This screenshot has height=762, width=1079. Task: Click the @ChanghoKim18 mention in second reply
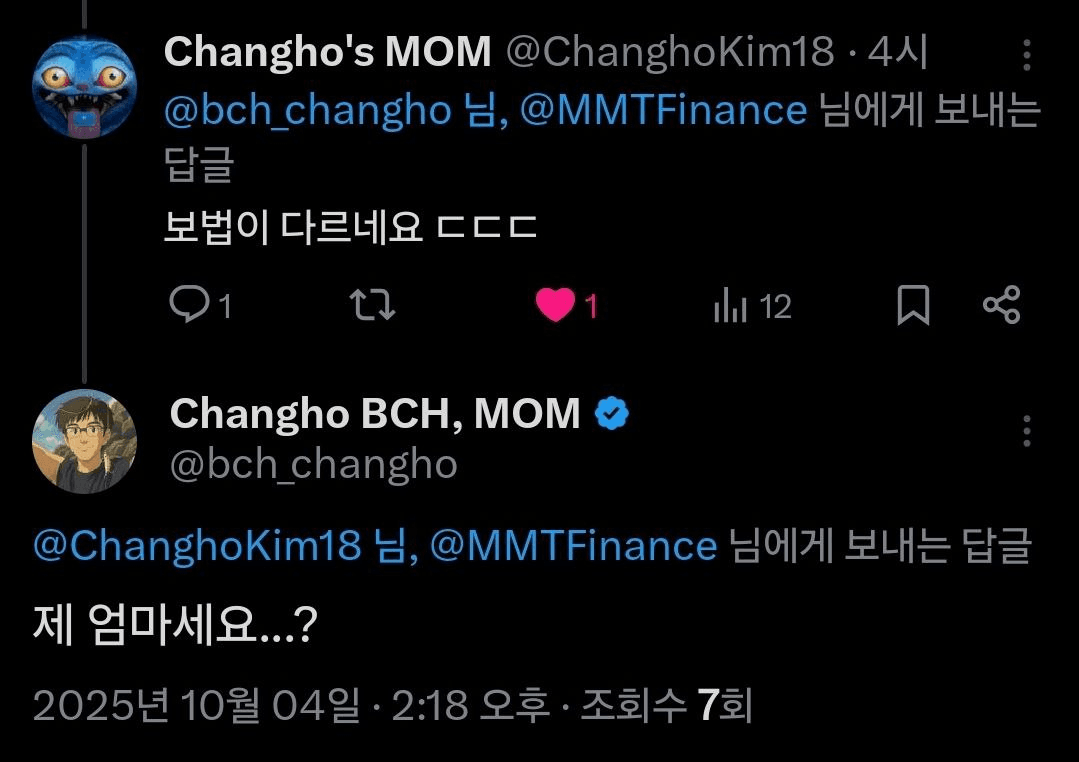pyautogui.click(x=197, y=546)
